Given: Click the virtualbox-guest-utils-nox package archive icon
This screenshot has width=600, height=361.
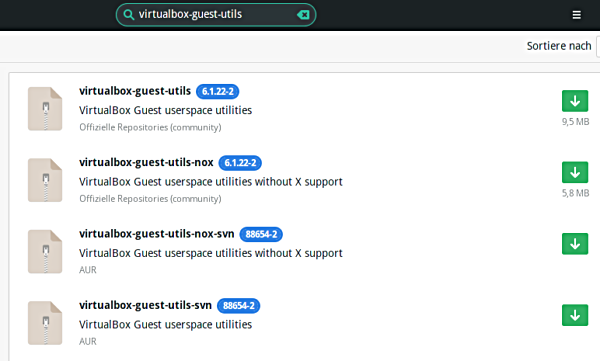Looking at the screenshot, I should [x=45, y=180].
